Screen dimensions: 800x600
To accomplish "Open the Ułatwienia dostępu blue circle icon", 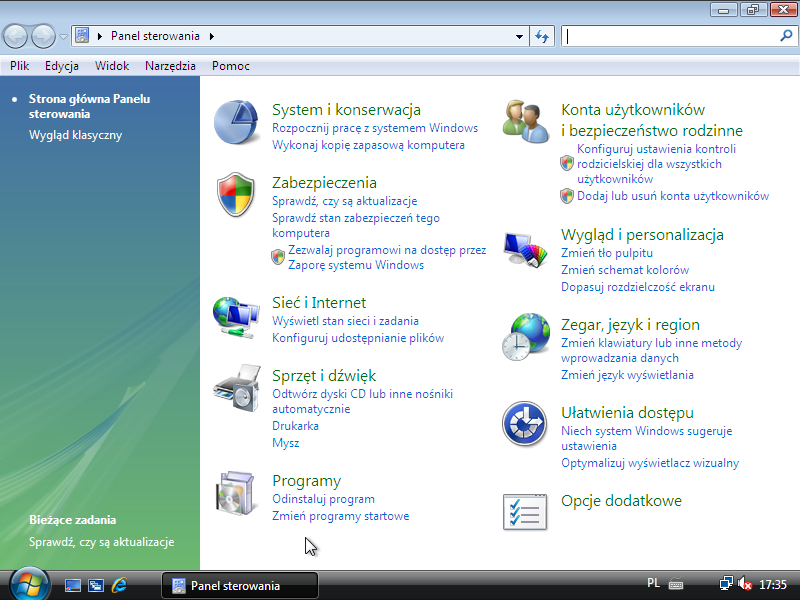I will click(524, 424).
